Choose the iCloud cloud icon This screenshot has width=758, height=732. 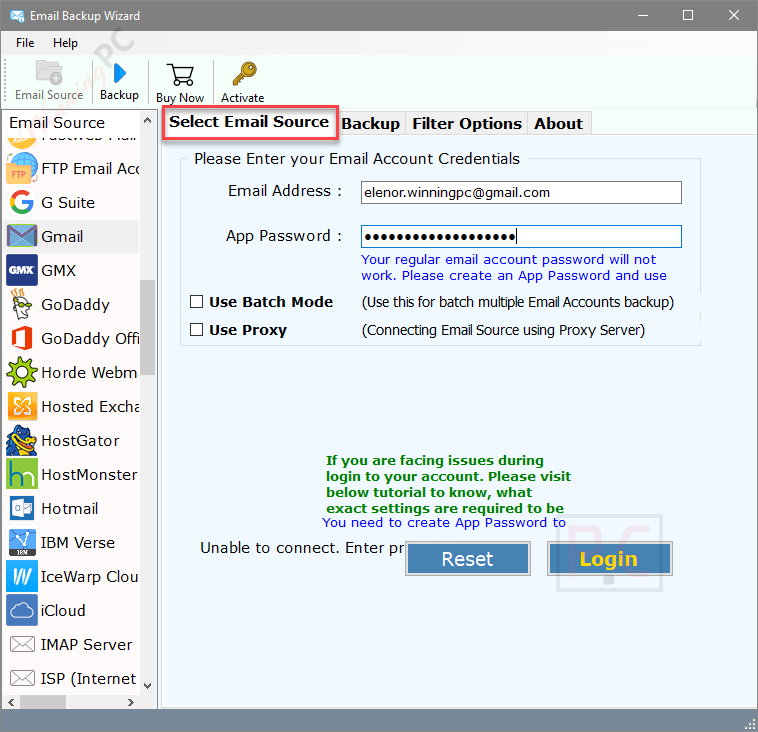click(x=22, y=611)
